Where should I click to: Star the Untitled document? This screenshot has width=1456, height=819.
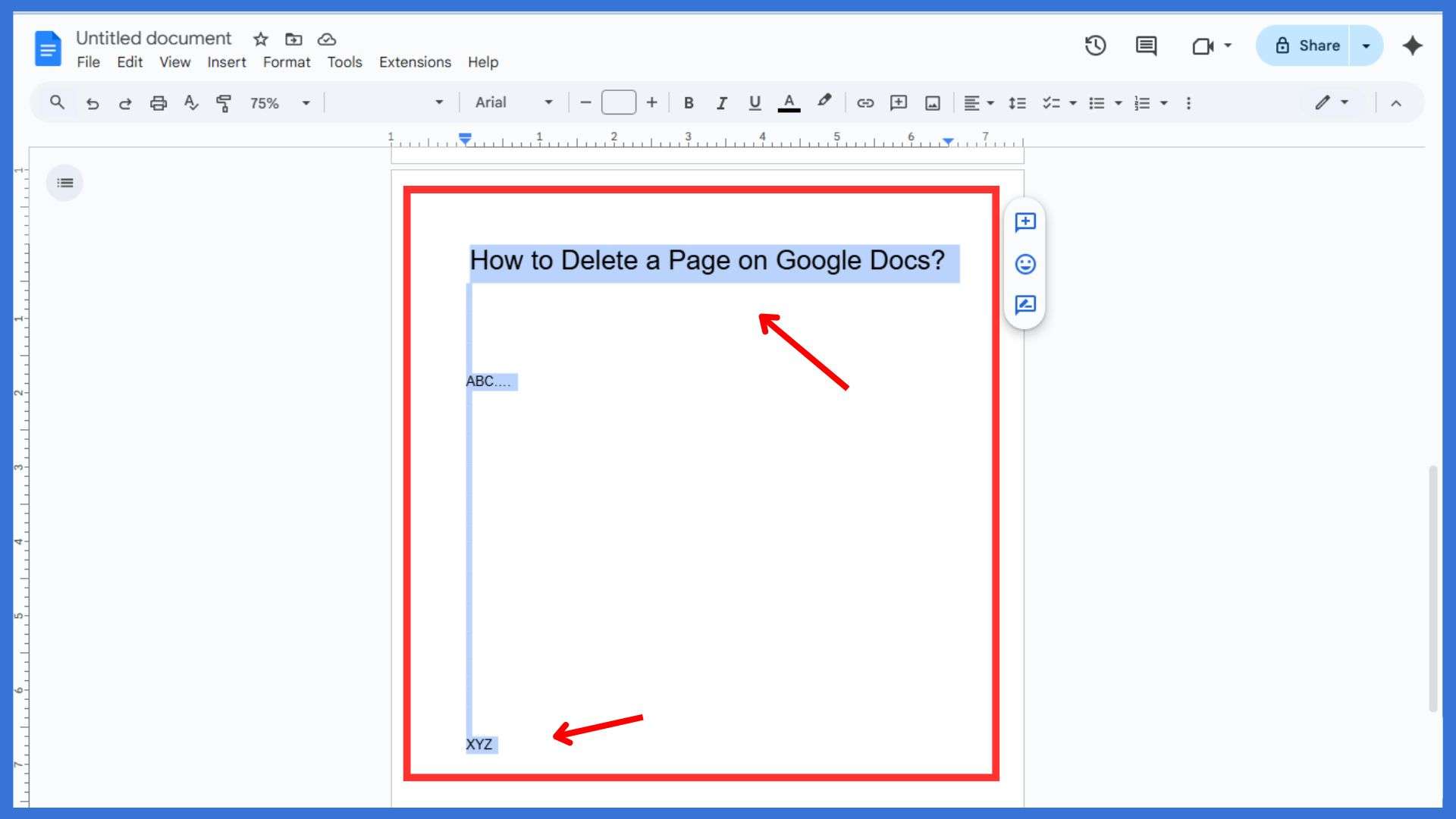(x=261, y=39)
